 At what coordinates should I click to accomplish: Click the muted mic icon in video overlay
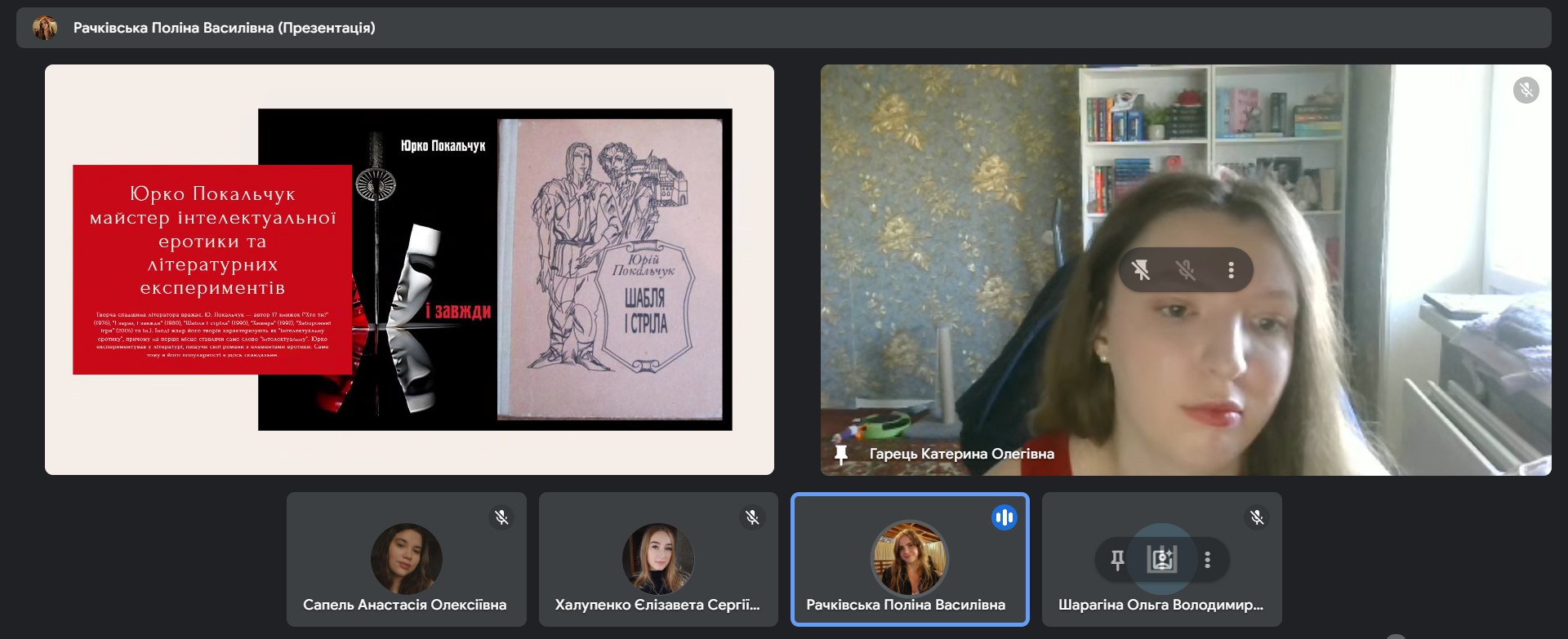pyautogui.click(x=1186, y=270)
